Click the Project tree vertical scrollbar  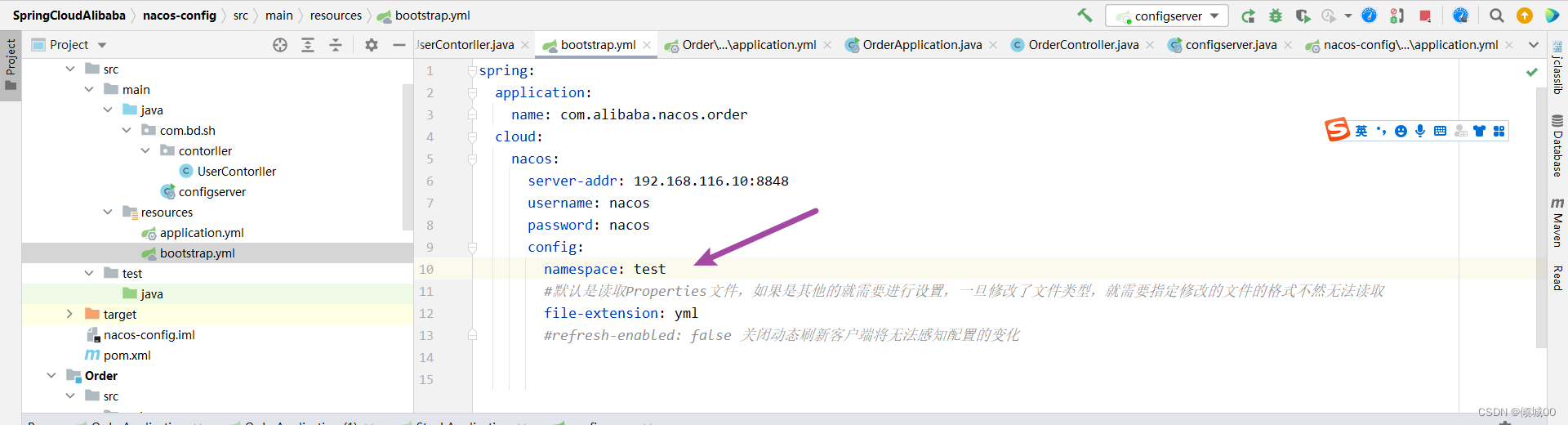[408, 155]
